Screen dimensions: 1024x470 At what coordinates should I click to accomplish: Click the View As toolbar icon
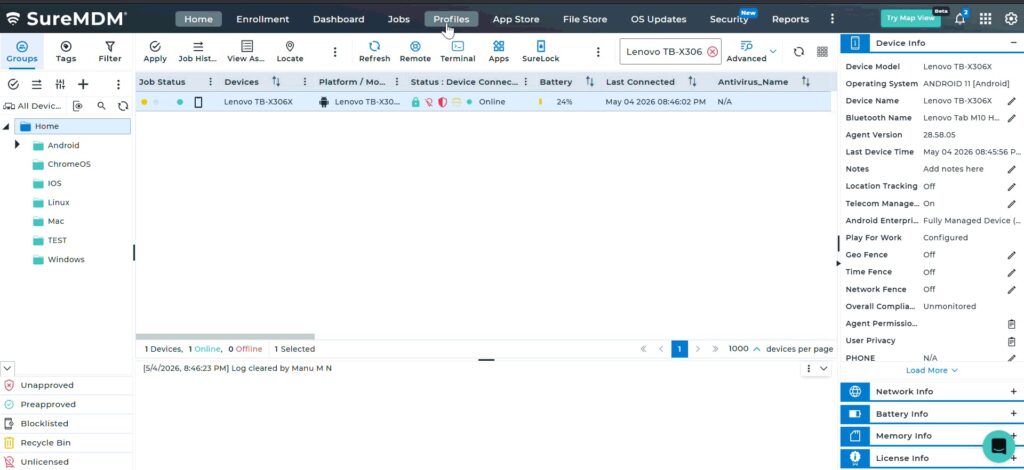(x=246, y=52)
